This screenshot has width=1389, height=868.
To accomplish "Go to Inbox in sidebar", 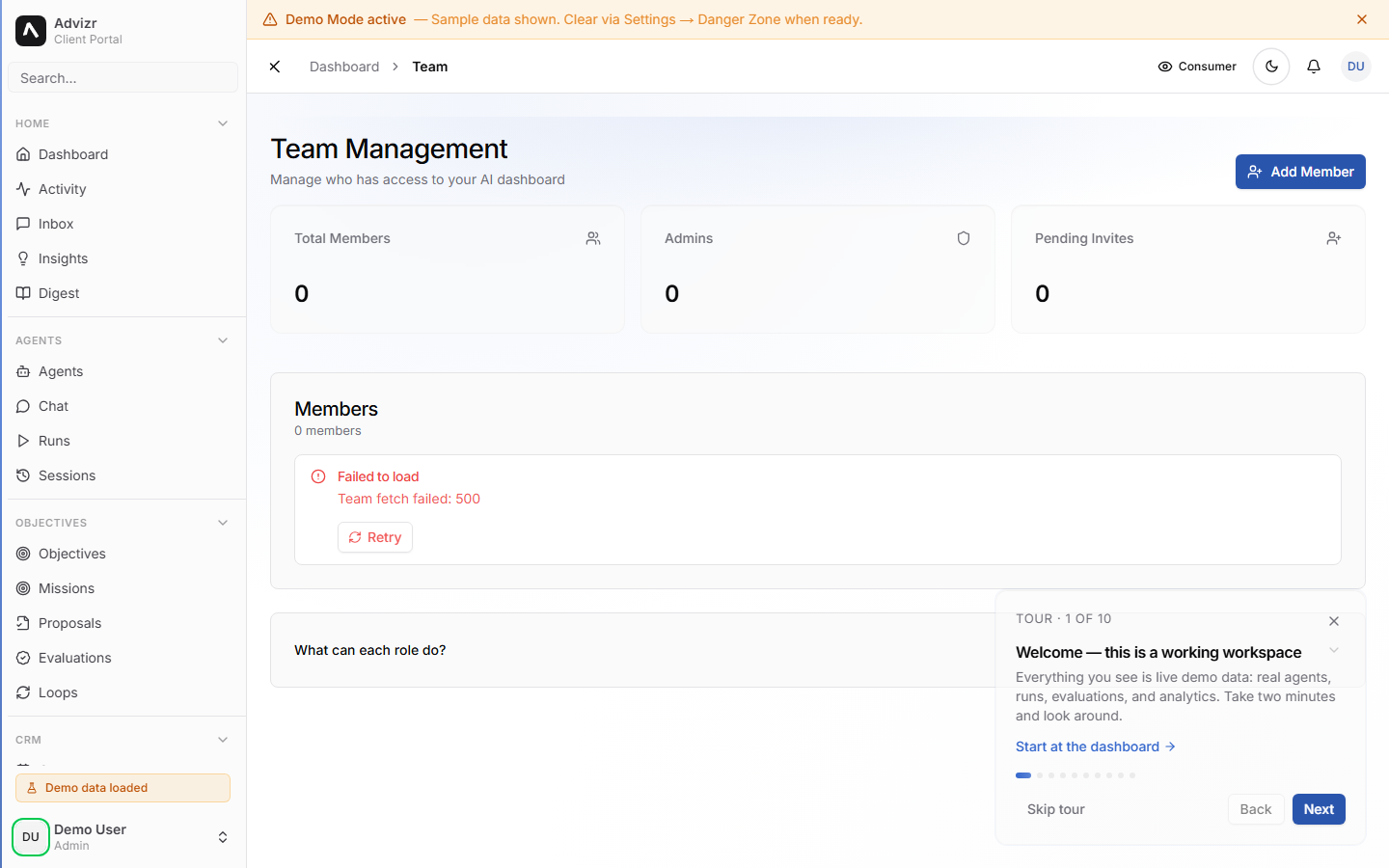I will tap(123, 224).
